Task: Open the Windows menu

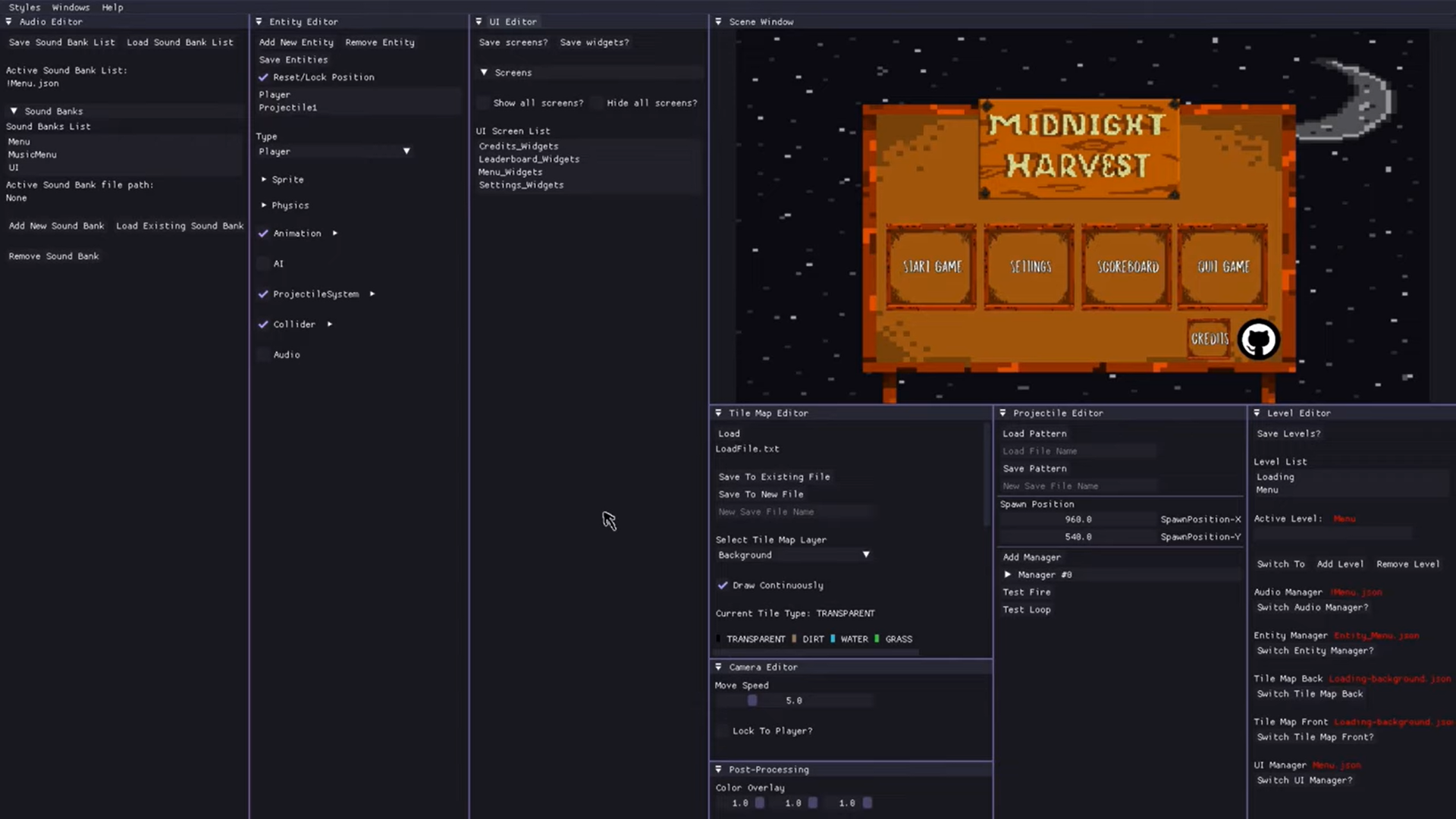Action: tap(71, 7)
